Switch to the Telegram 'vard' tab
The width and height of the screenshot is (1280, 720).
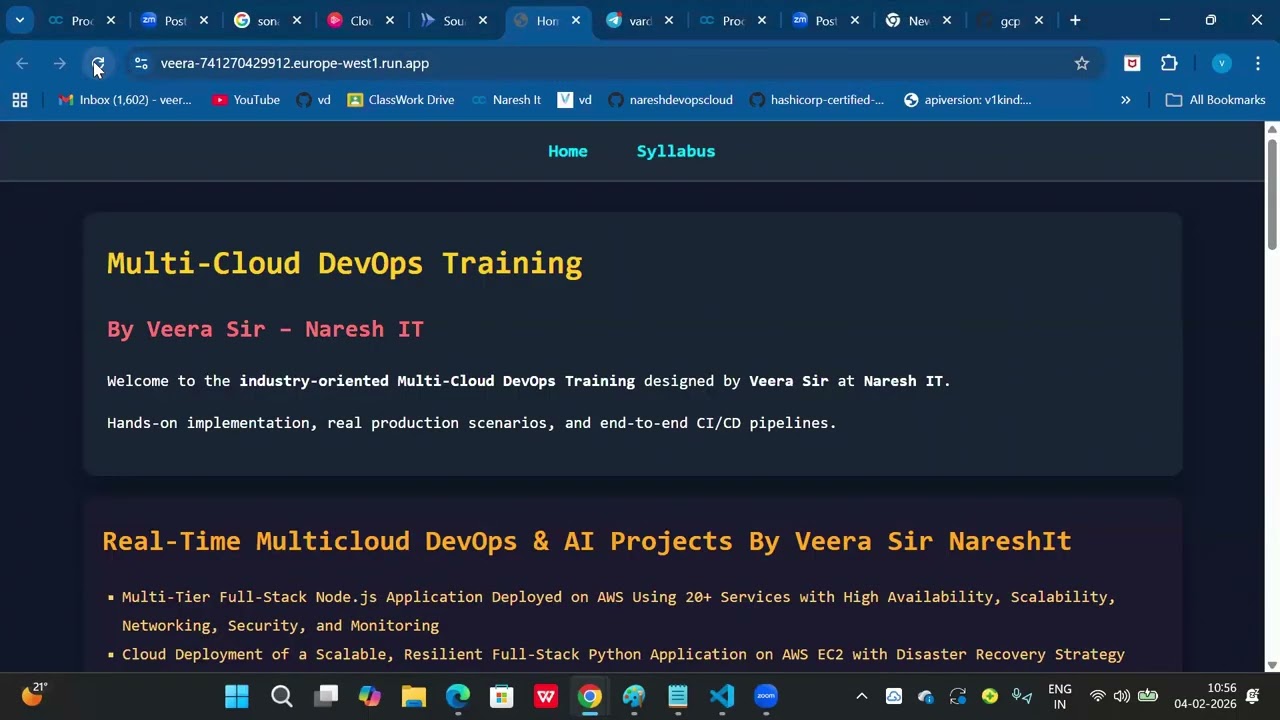coord(638,20)
